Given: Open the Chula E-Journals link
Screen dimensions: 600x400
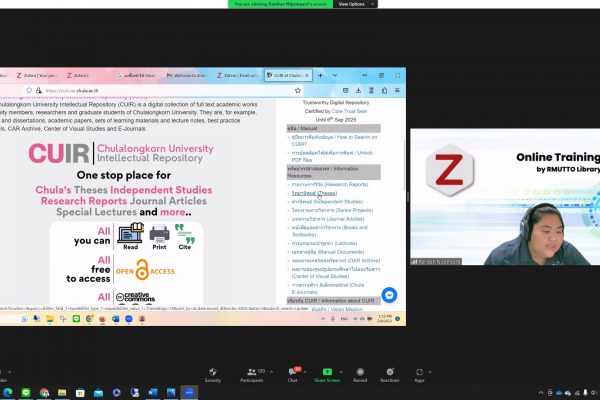Looking at the screenshot, I should tap(328, 288).
